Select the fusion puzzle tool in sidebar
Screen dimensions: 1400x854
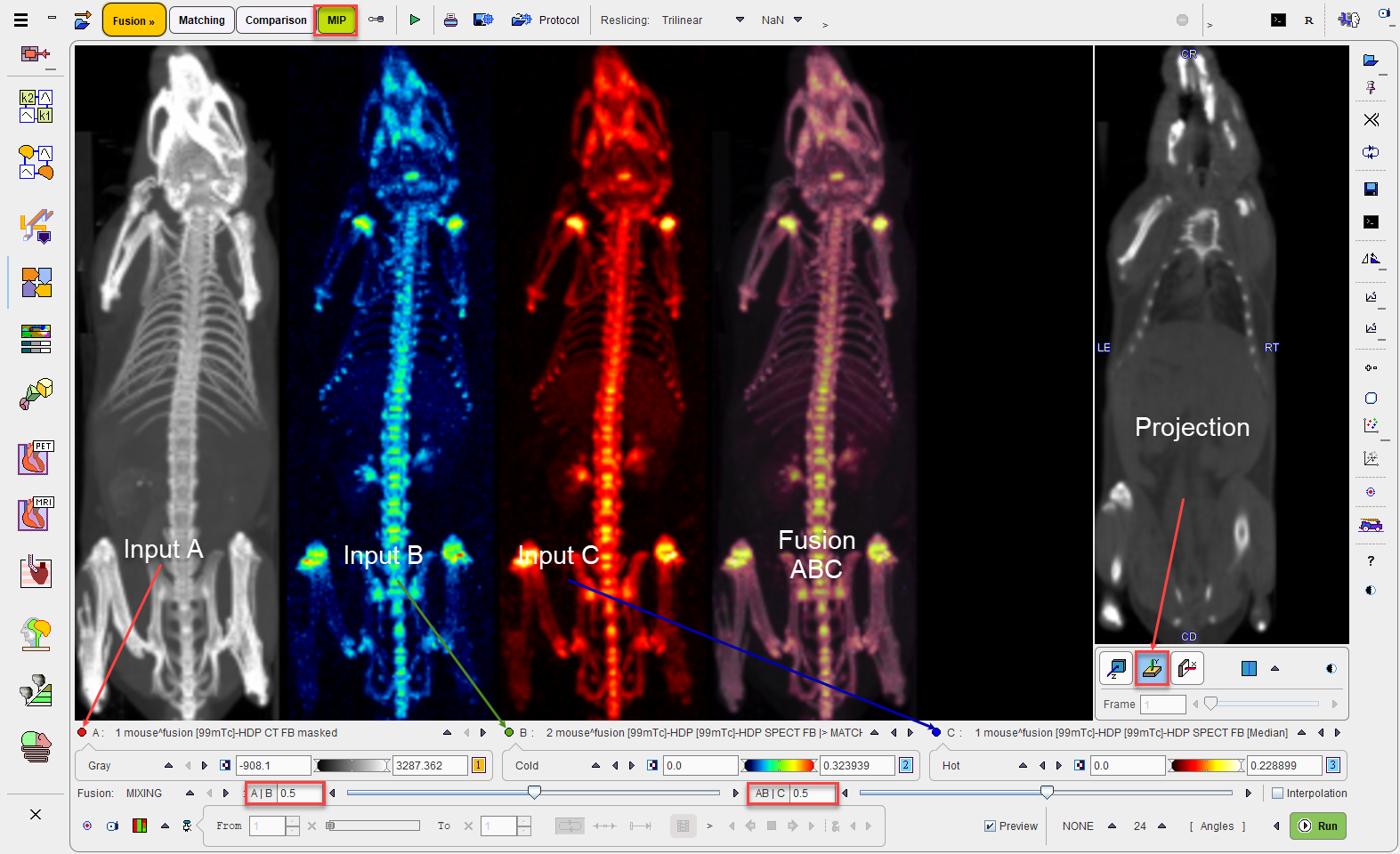point(36,283)
